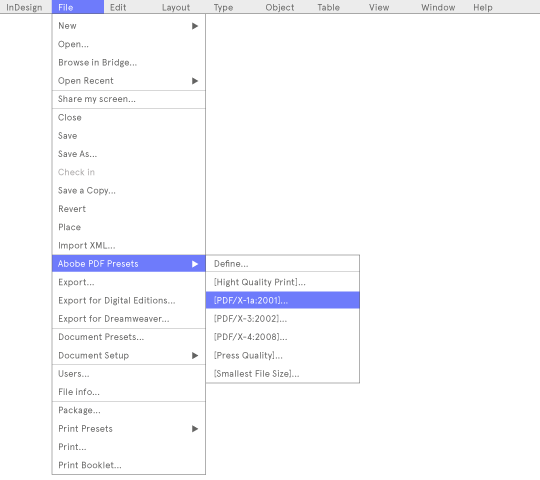Choose Export... menu entry

(129, 282)
